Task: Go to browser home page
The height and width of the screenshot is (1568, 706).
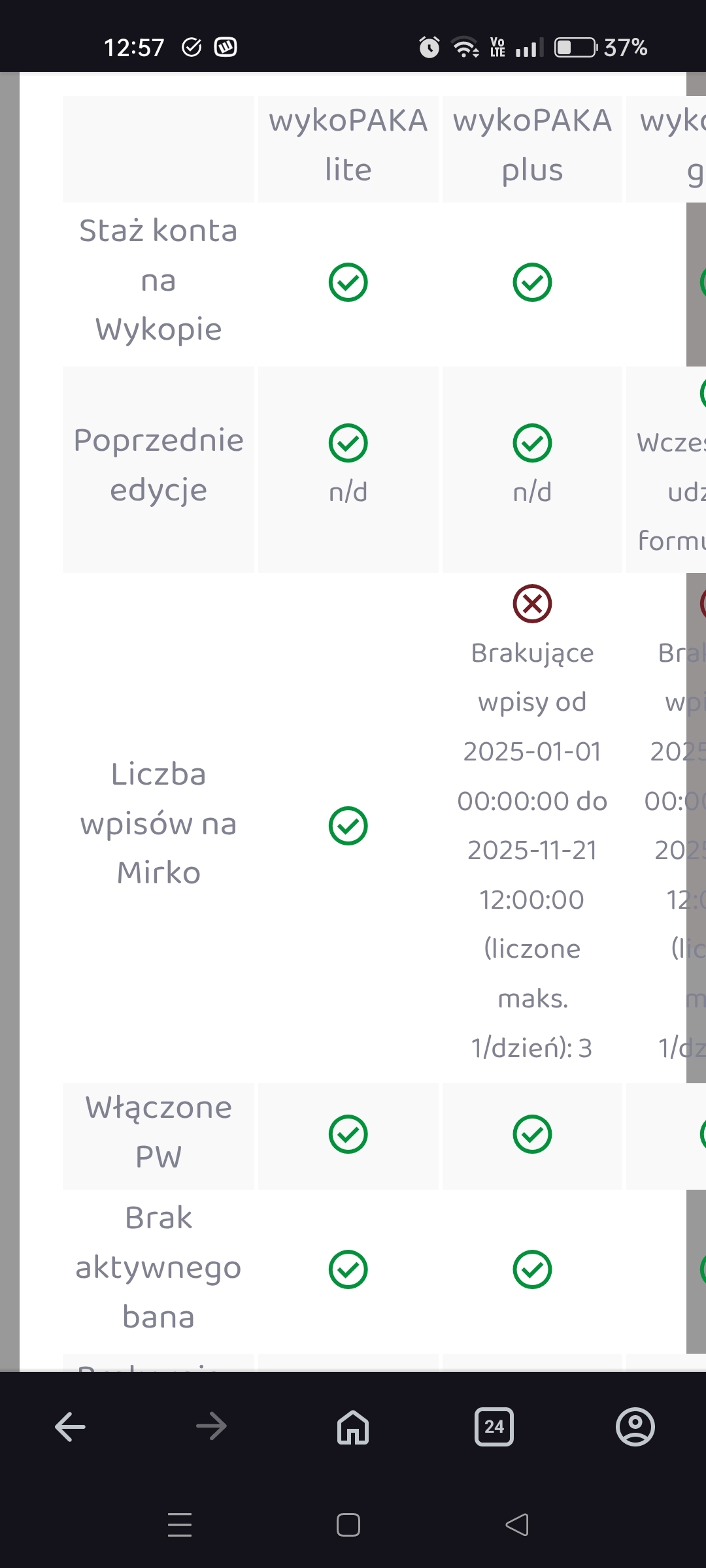Action: 353,1427
